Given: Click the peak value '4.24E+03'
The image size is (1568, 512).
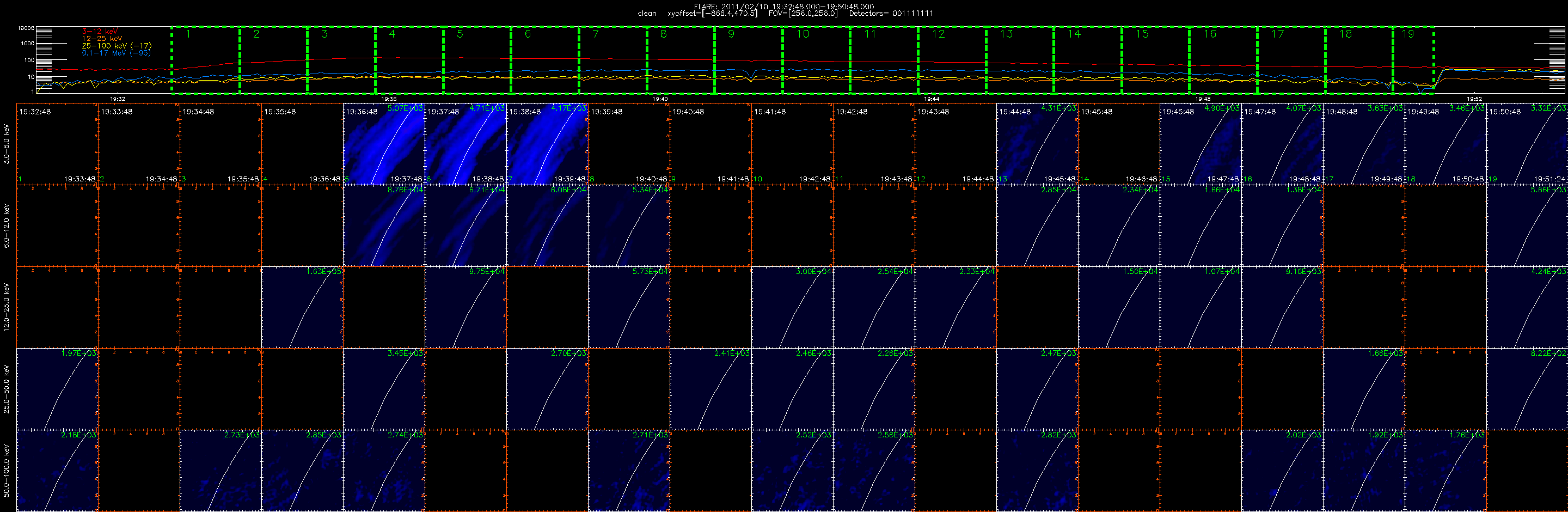Looking at the screenshot, I should coord(1548,271).
